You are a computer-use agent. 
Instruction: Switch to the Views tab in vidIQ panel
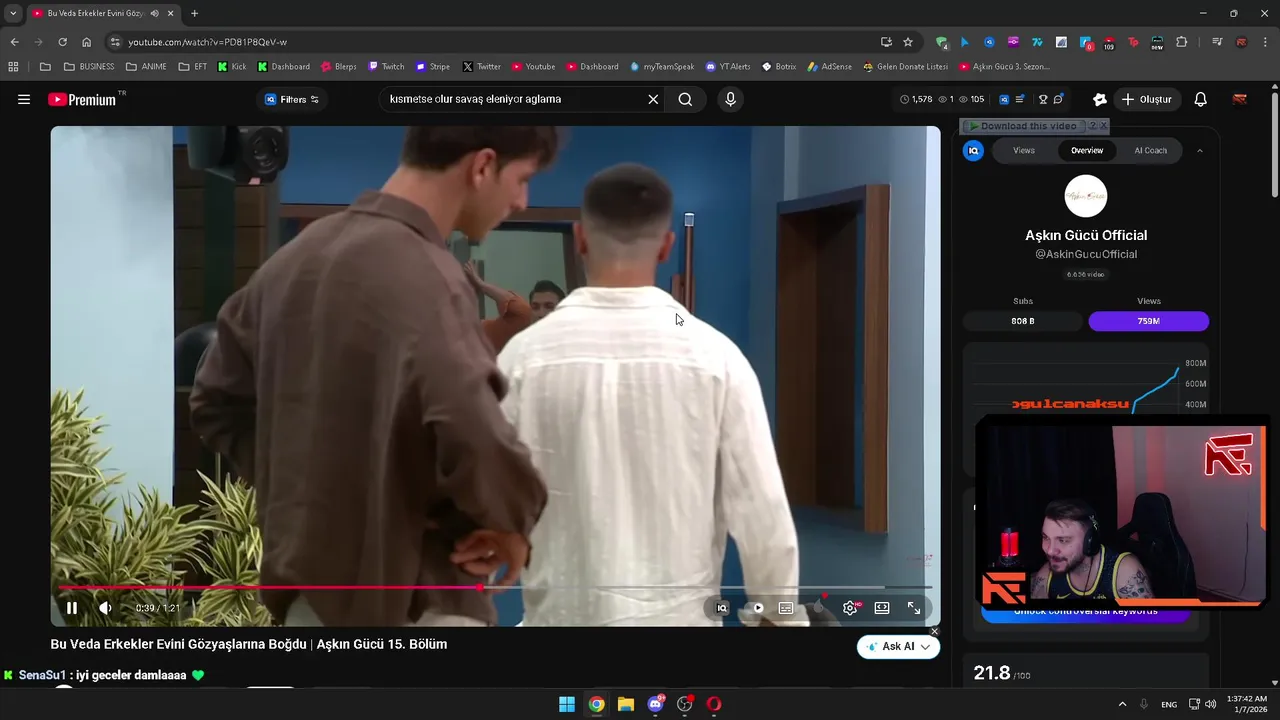point(1024,150)
